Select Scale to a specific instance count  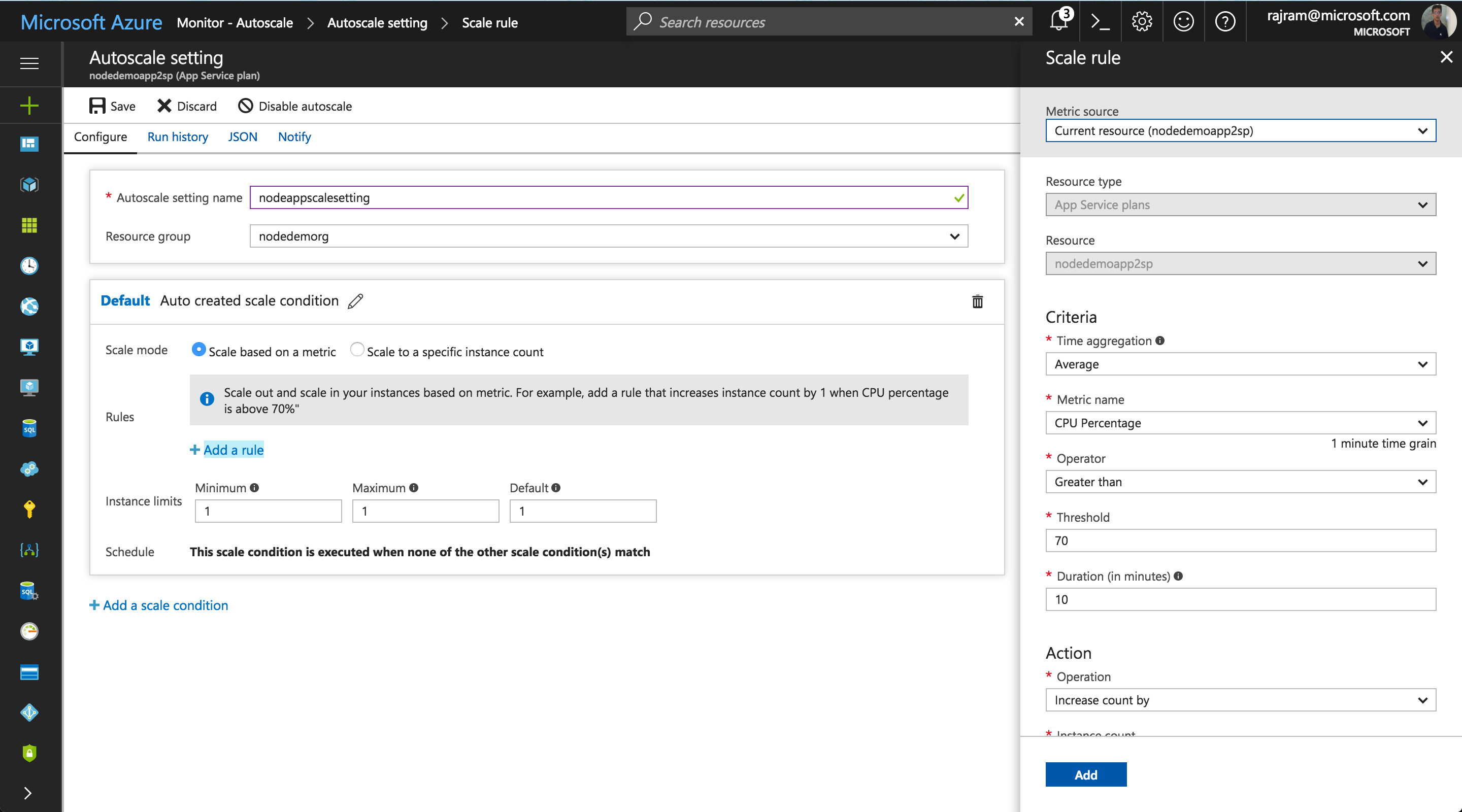coord(357,350)
